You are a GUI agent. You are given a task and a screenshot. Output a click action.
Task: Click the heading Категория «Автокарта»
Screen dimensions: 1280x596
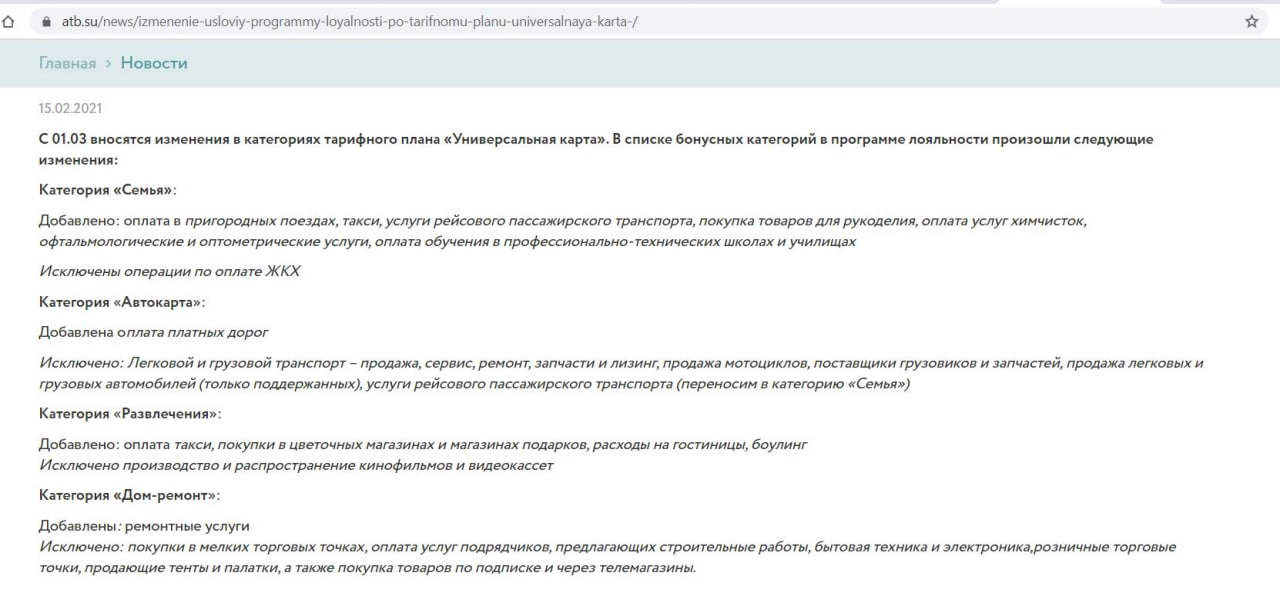click(122, 301)
